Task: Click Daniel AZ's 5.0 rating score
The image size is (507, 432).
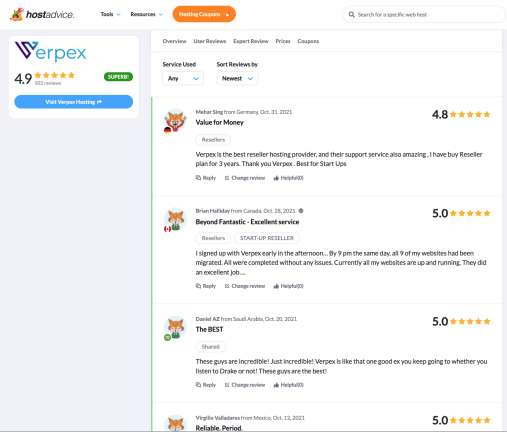Action: pos(440,322)
